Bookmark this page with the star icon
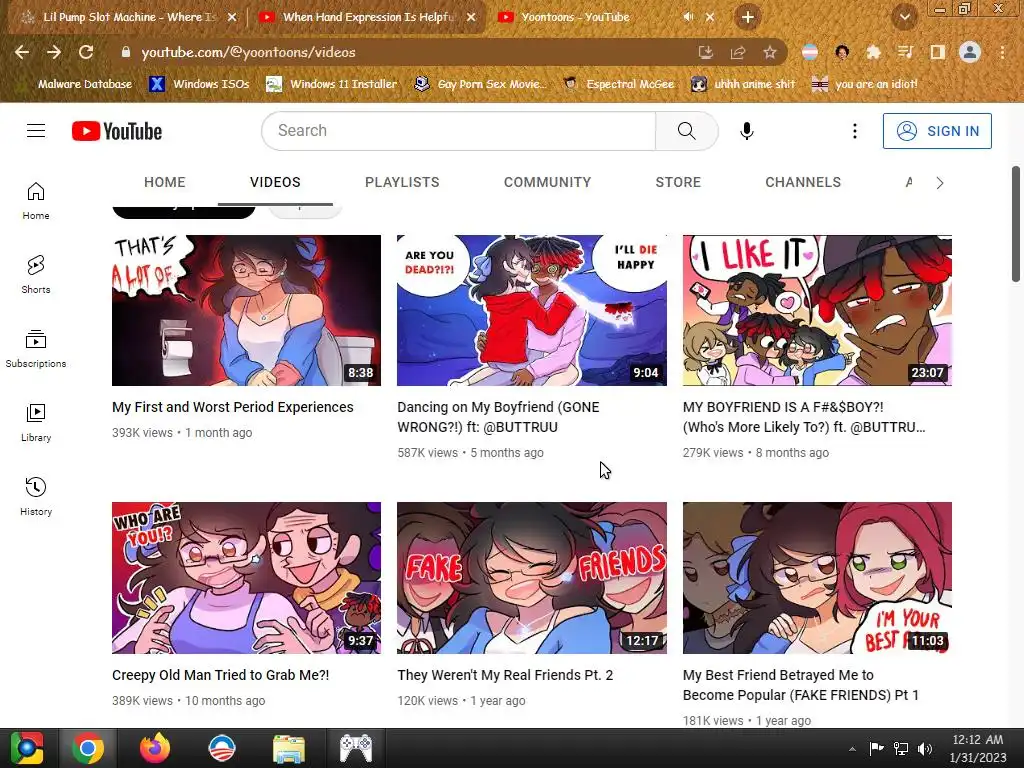The width and height of the screenshot is (1024, 768). 770,52
